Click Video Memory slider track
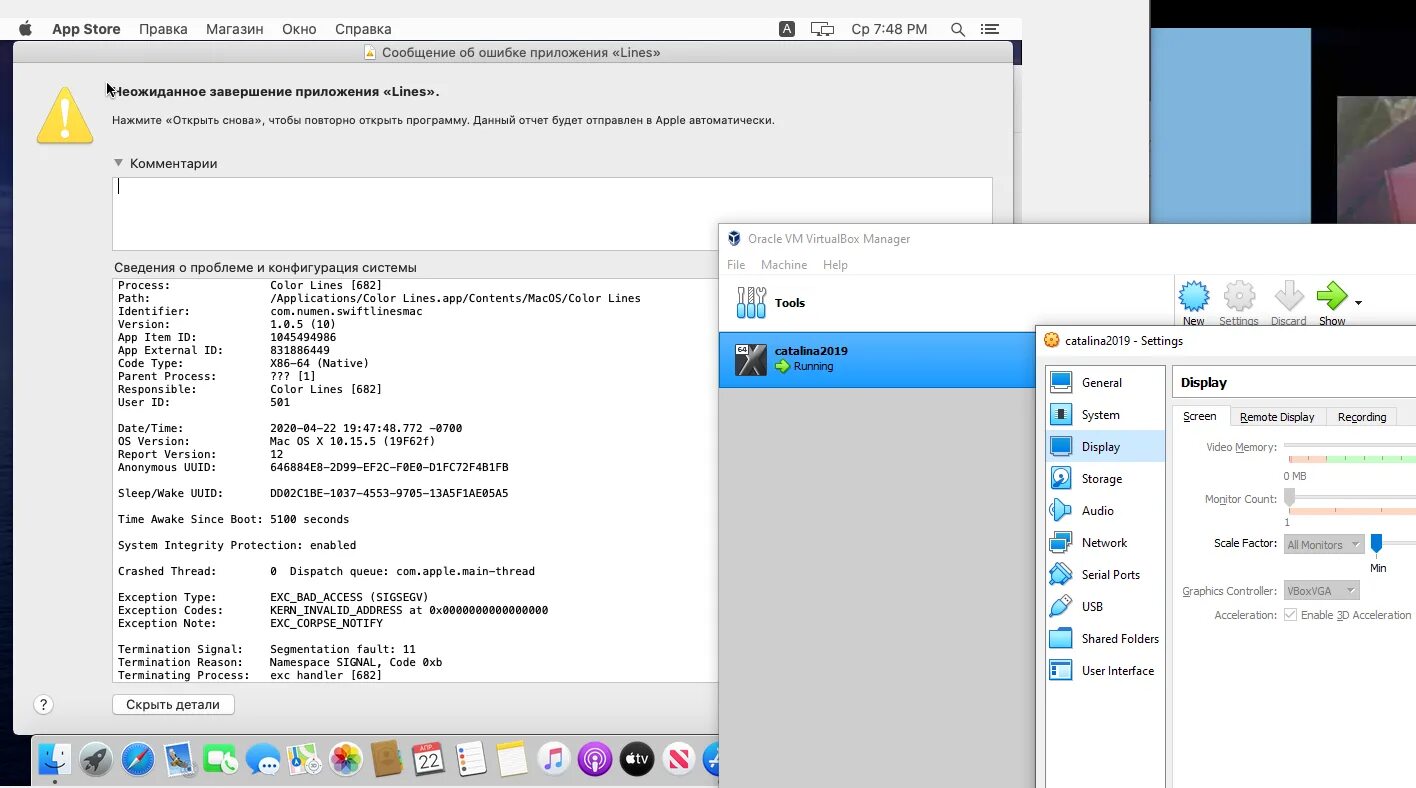The width and height of the screenshot is (1416, 788). point(1350,446)
